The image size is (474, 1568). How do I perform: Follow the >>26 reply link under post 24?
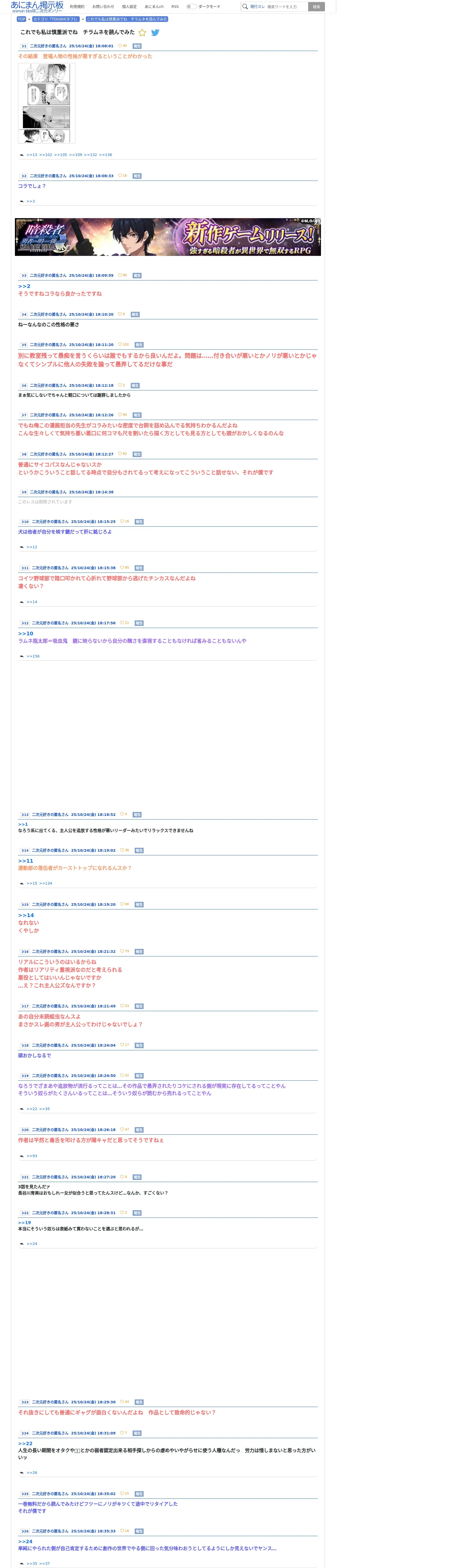pyautogui.click(x=32, y=1472)
